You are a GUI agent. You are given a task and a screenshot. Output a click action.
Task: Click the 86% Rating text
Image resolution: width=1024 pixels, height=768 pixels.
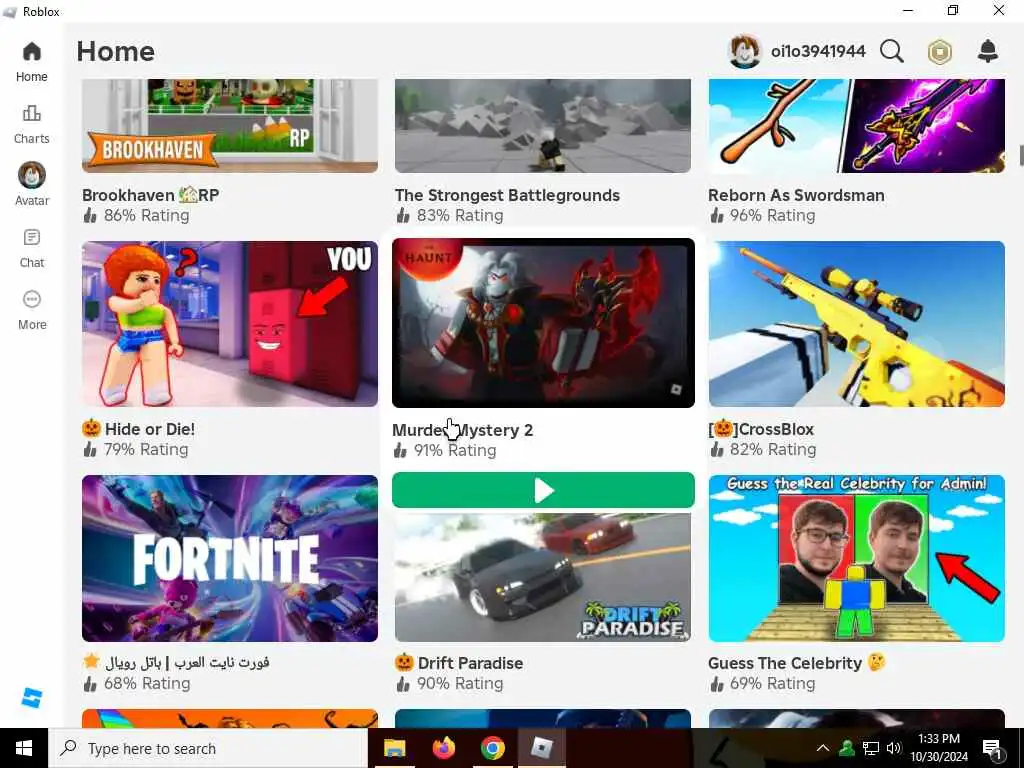[x=146, y=216]
